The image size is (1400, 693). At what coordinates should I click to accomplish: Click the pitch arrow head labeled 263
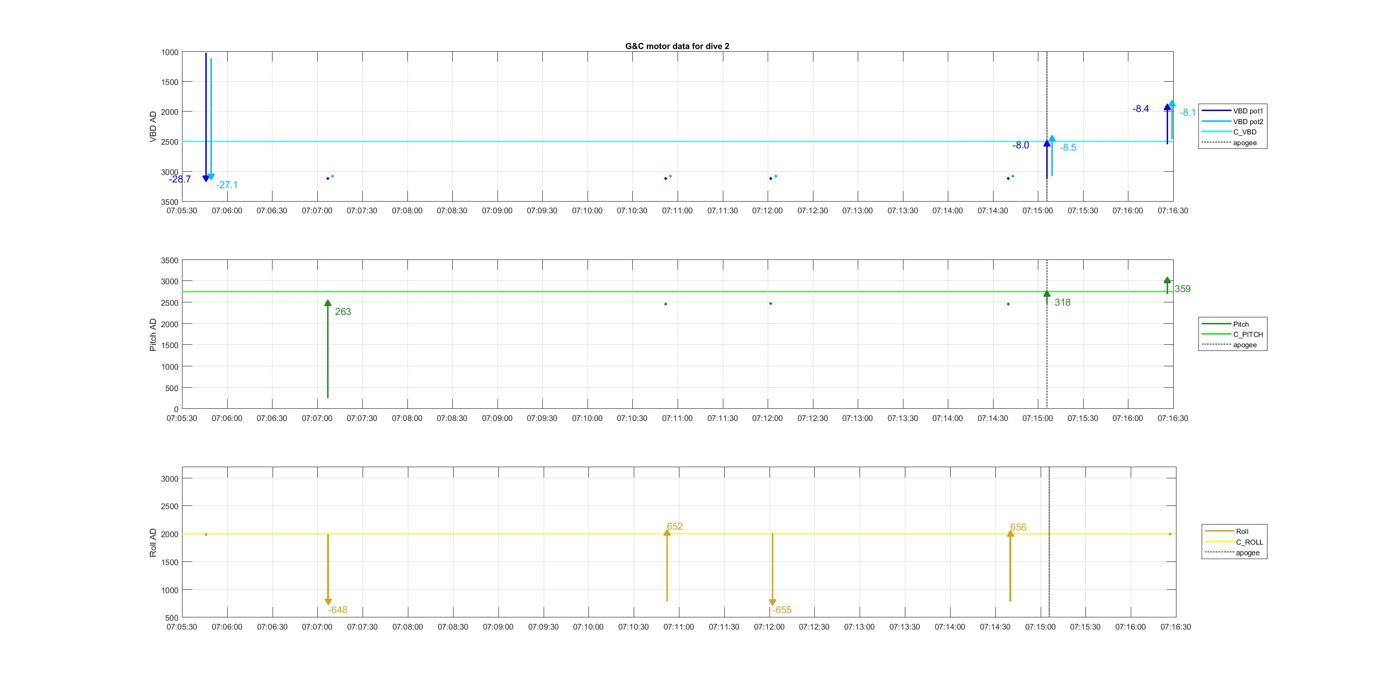point(328,303)
